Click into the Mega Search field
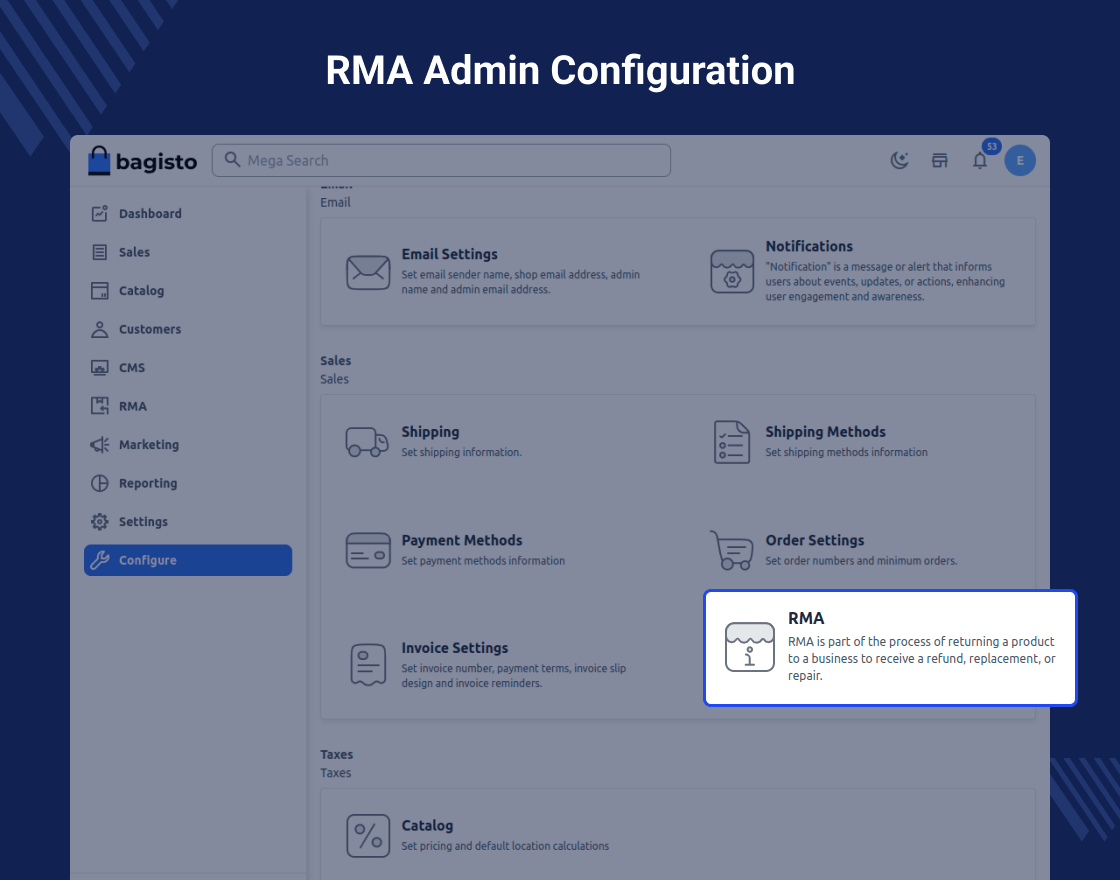This screenshot has width=1120, height=880. point(441,161)
